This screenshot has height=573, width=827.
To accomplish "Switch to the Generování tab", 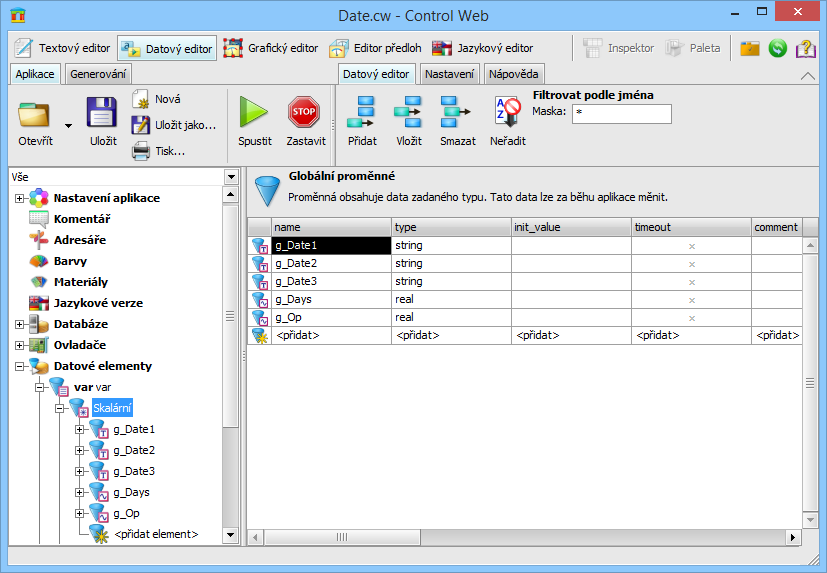I will (98, 74).
